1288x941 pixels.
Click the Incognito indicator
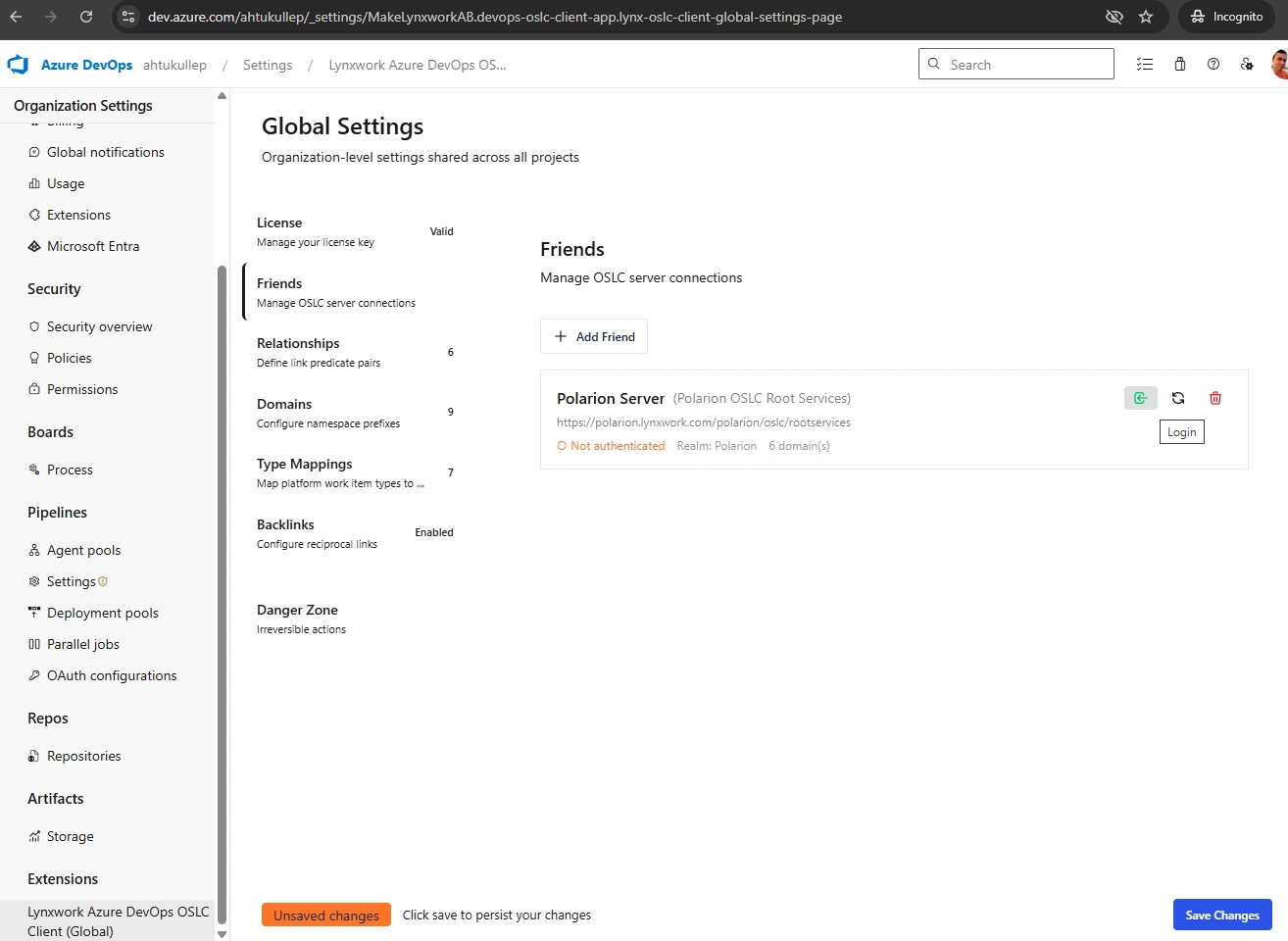[x=1226, y=17]
